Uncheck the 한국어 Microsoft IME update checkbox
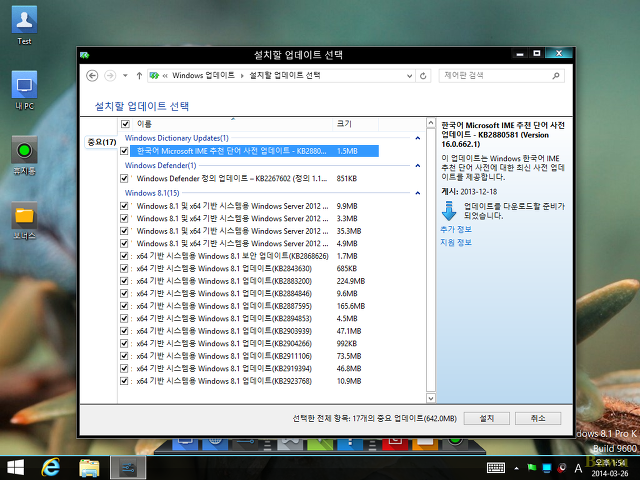The height and width of the screenshot is (480, 640). (x=124, y=151)
